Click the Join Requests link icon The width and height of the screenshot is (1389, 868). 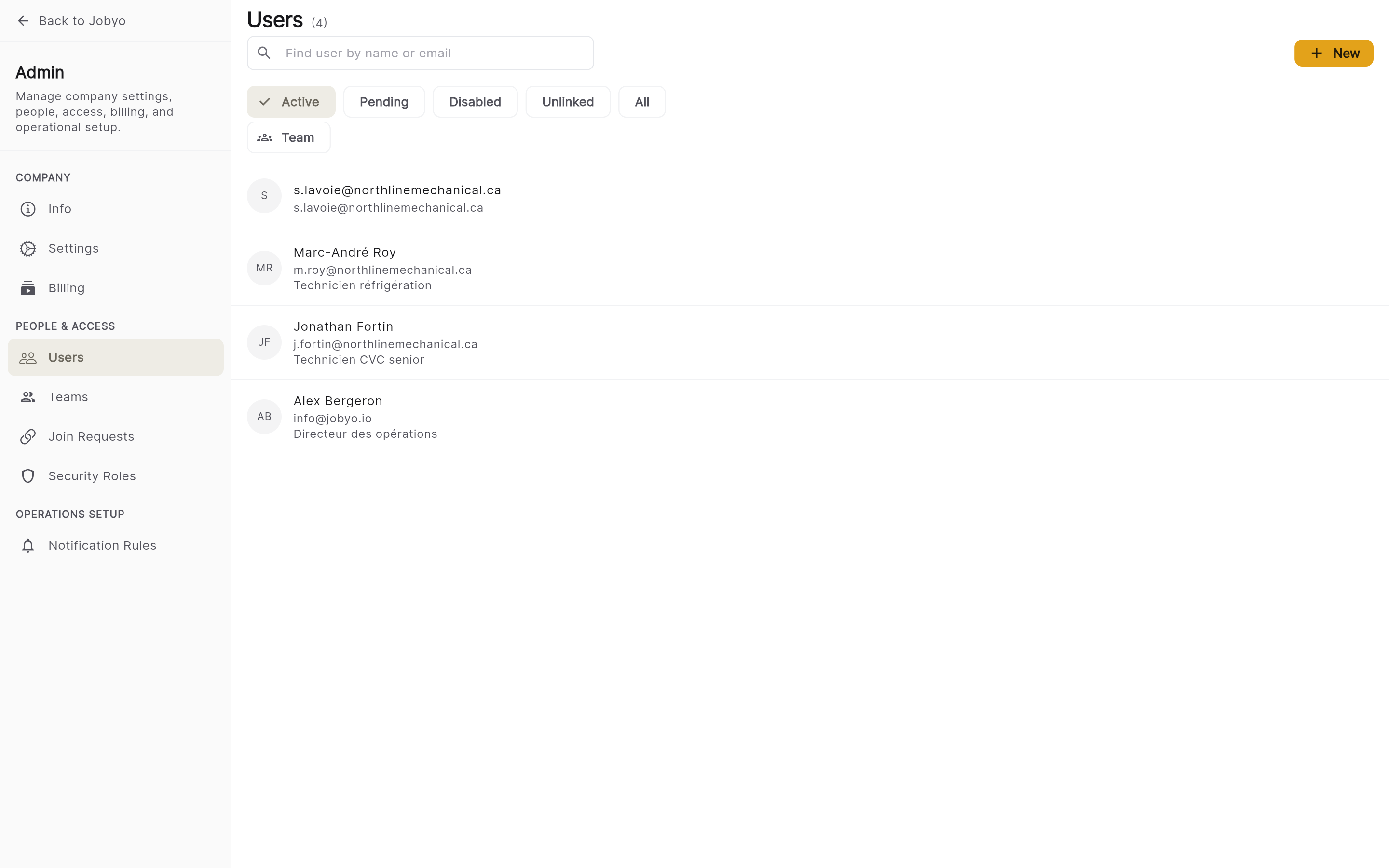coord(27,437)
